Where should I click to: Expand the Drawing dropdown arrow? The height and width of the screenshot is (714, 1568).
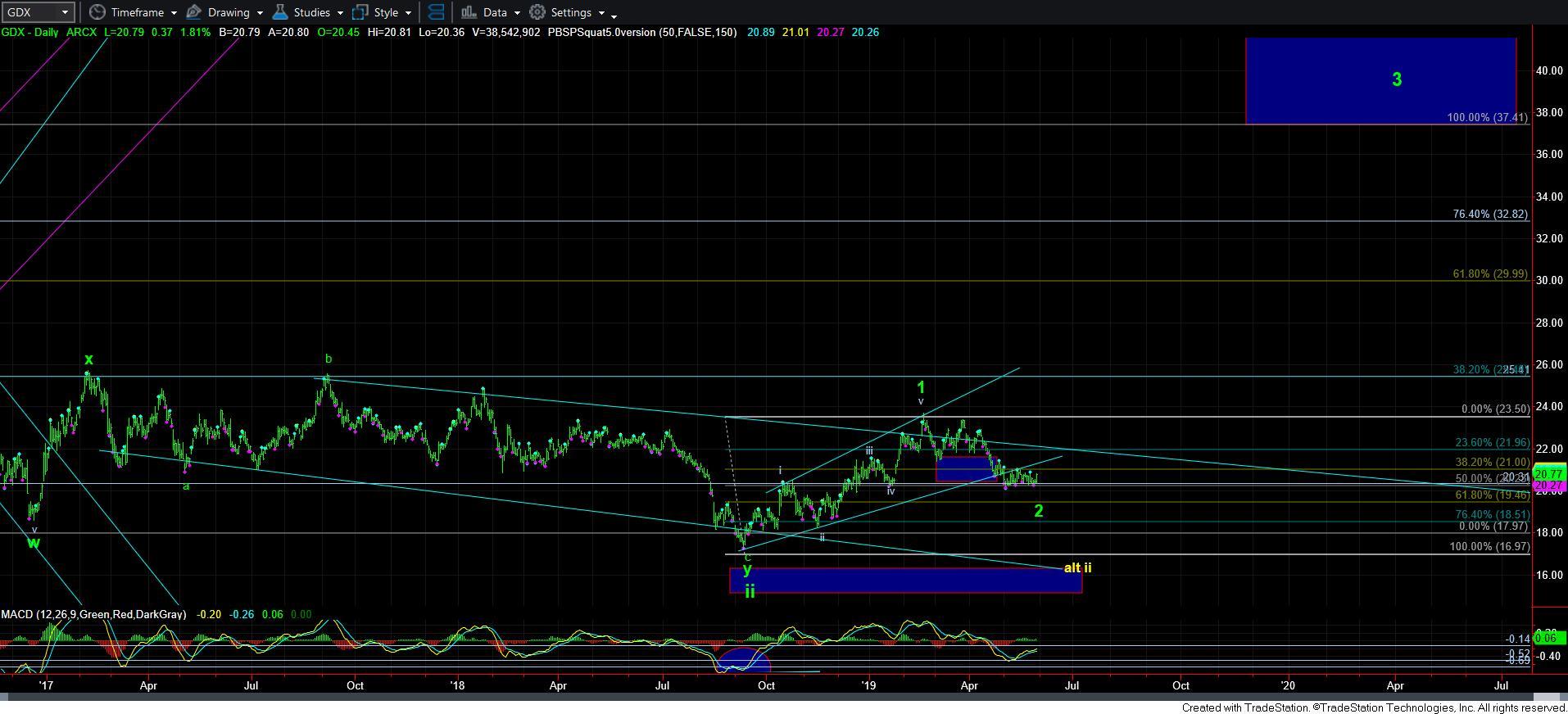click(260, 13)
